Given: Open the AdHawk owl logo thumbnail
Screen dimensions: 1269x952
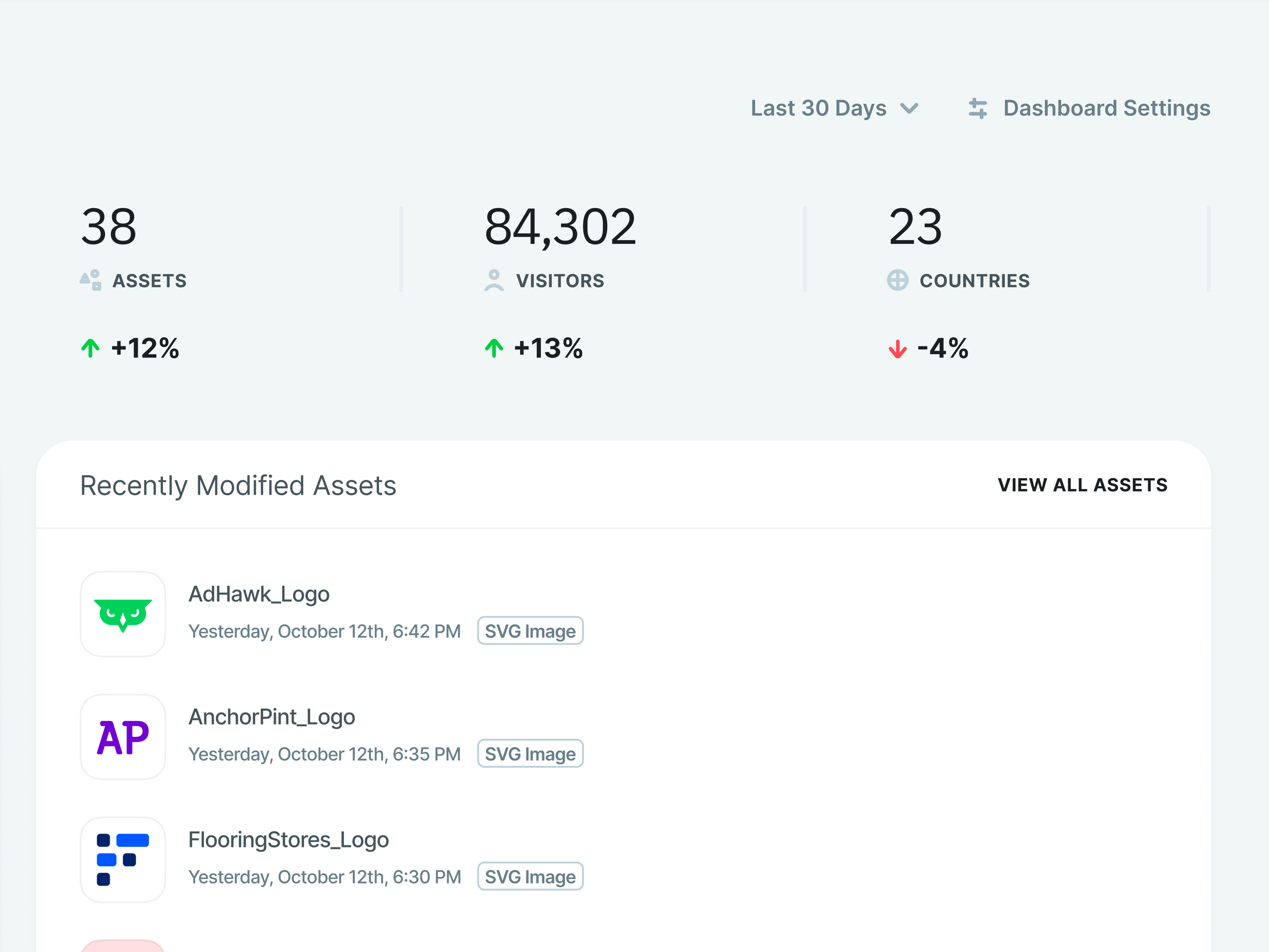Looking at the screenshot, I should tap(123, 614).
